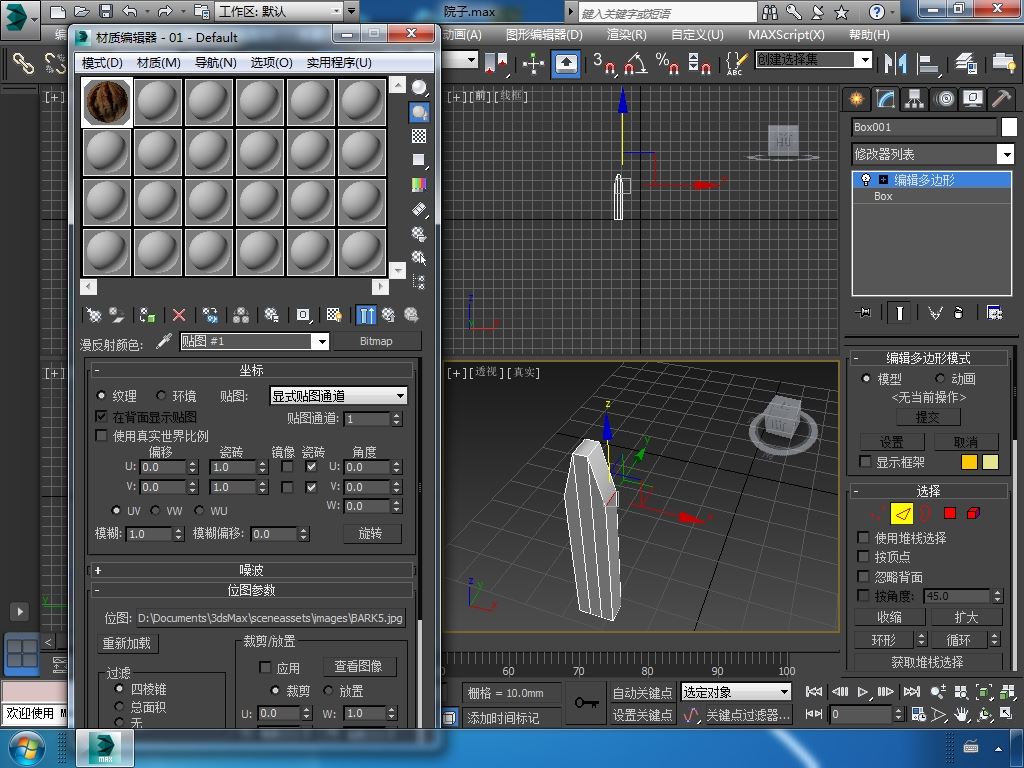Select the 环境 radio button
The width and height of the screenshot is (1024, 768).
coord(161,395)
